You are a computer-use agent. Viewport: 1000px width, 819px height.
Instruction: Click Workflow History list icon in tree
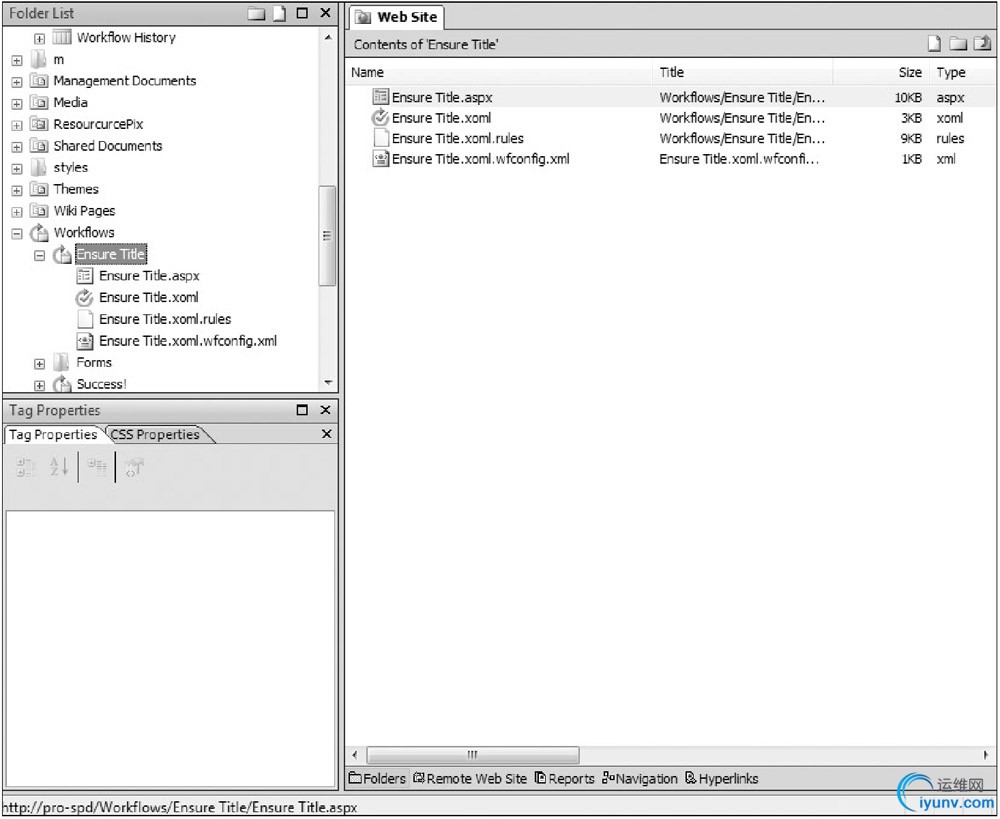click(x=62, y=37)
